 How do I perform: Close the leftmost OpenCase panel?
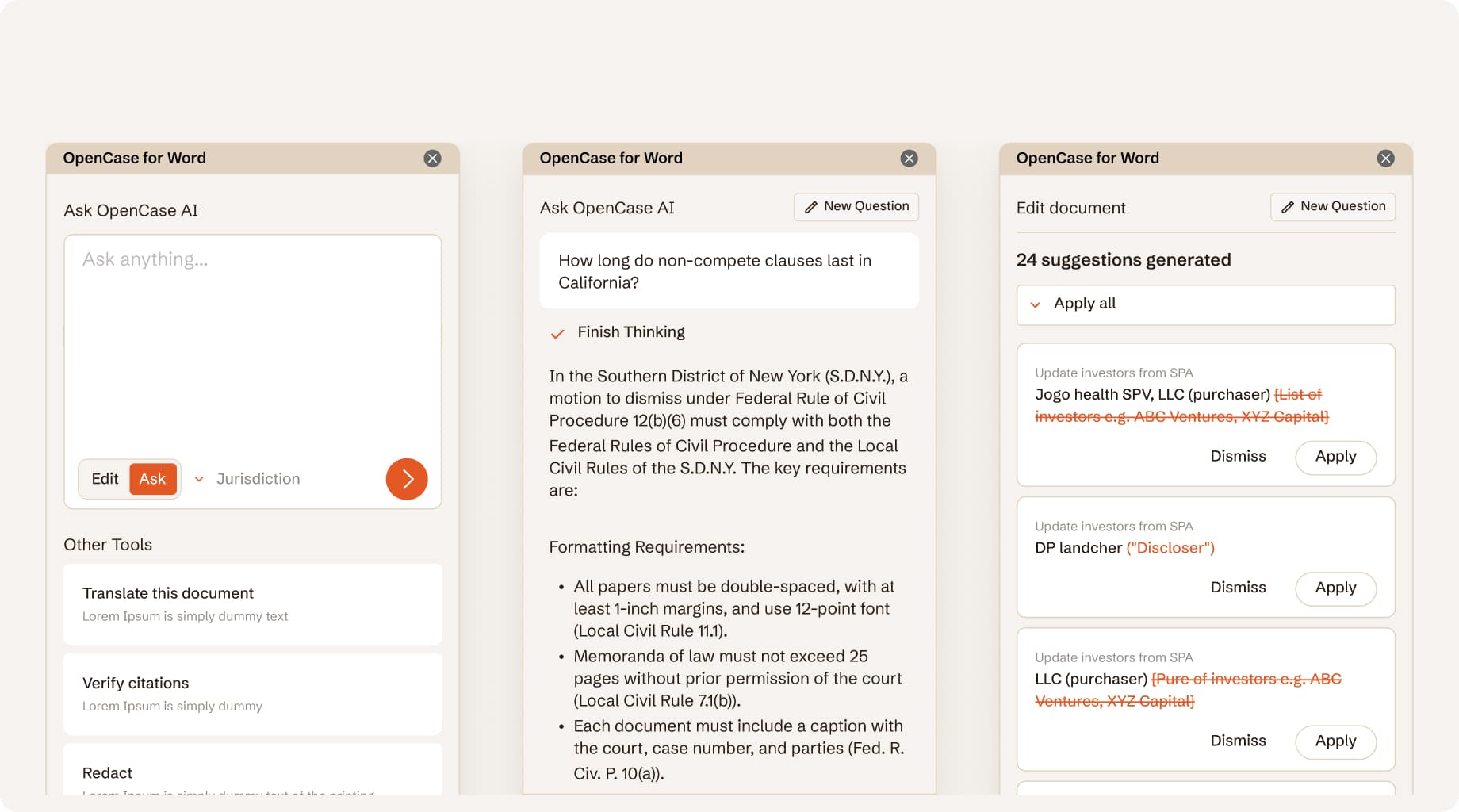click(x=432, y=157)
